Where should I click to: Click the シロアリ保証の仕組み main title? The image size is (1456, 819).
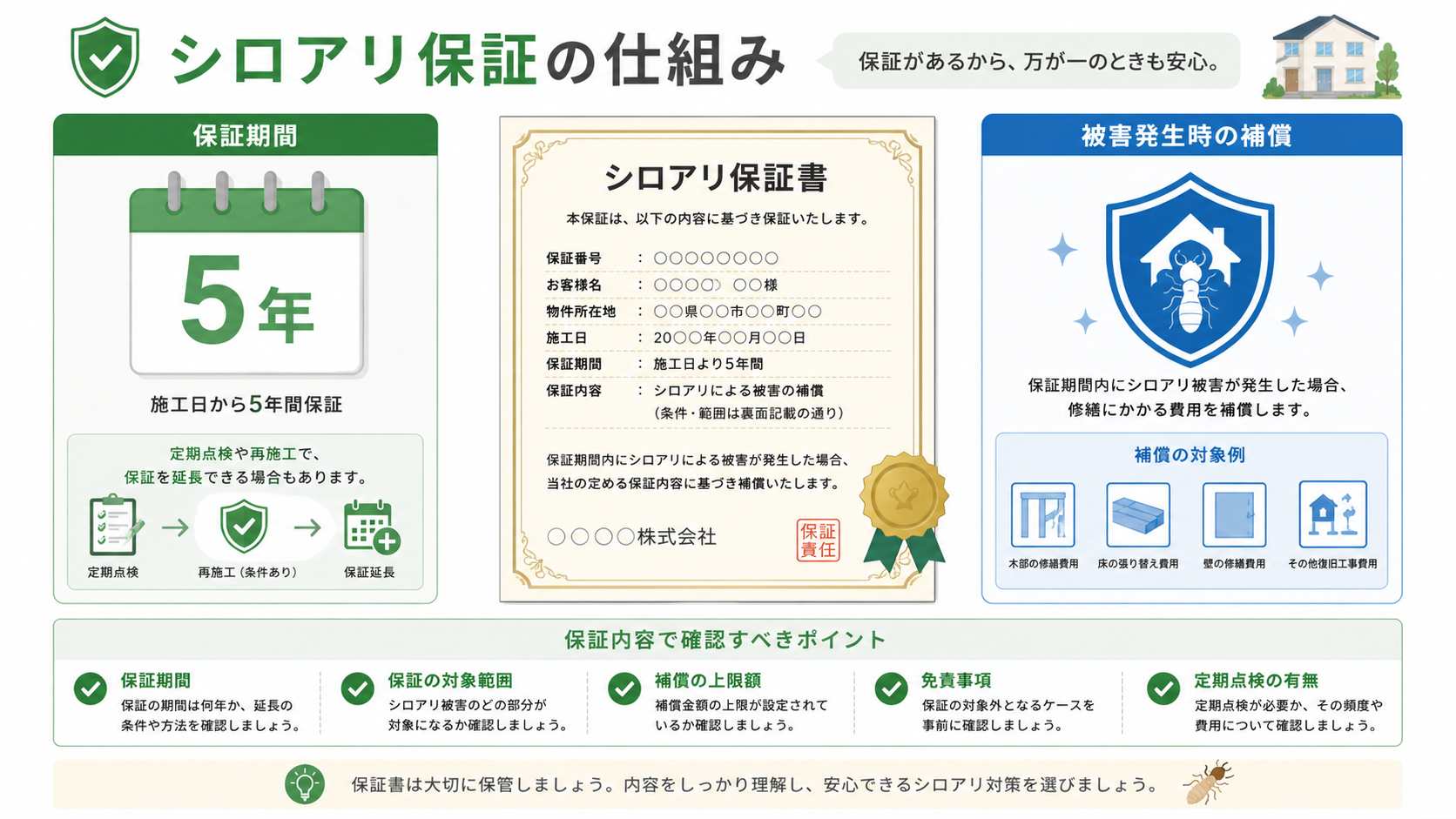pyautogui.click(x=478, y=60)
